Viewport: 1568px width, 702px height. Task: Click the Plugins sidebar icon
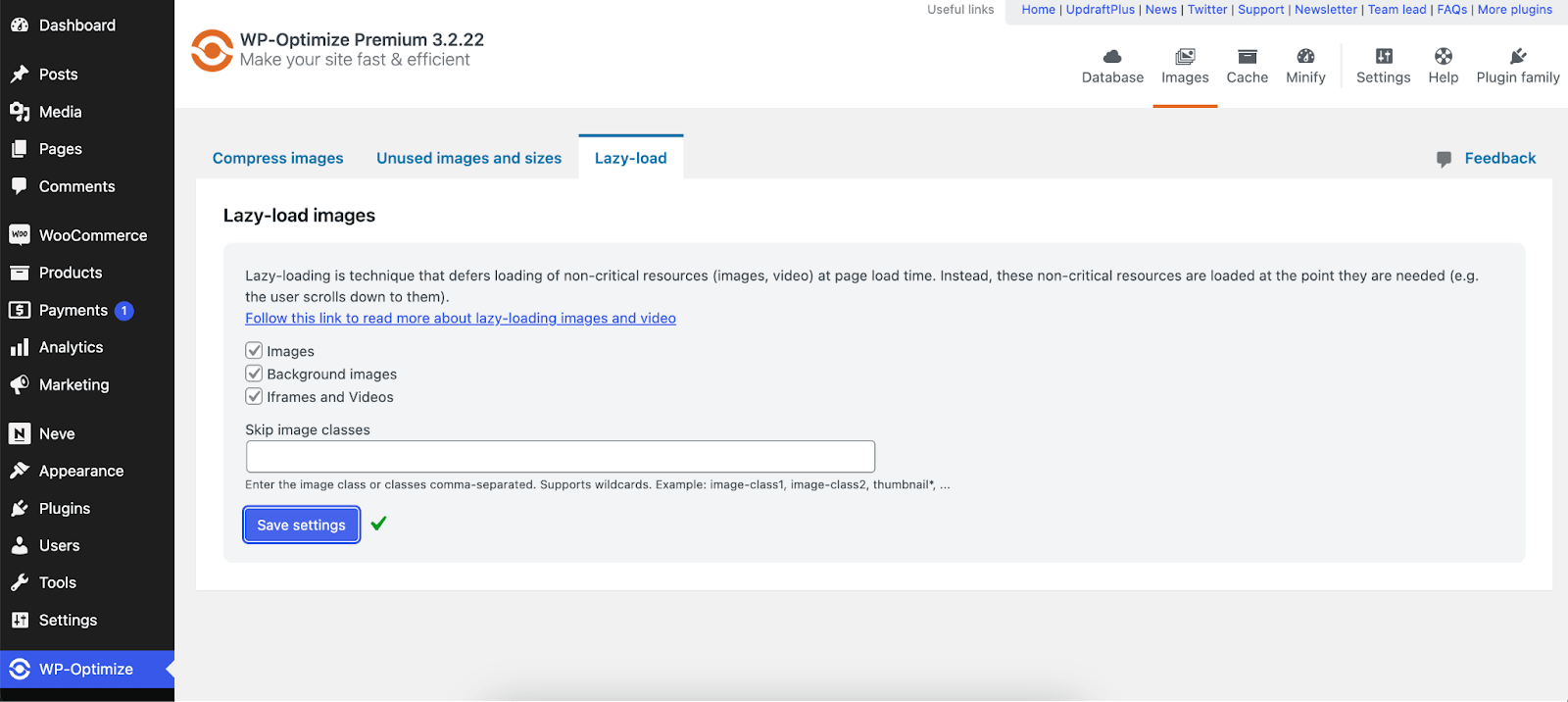point(20,508)
